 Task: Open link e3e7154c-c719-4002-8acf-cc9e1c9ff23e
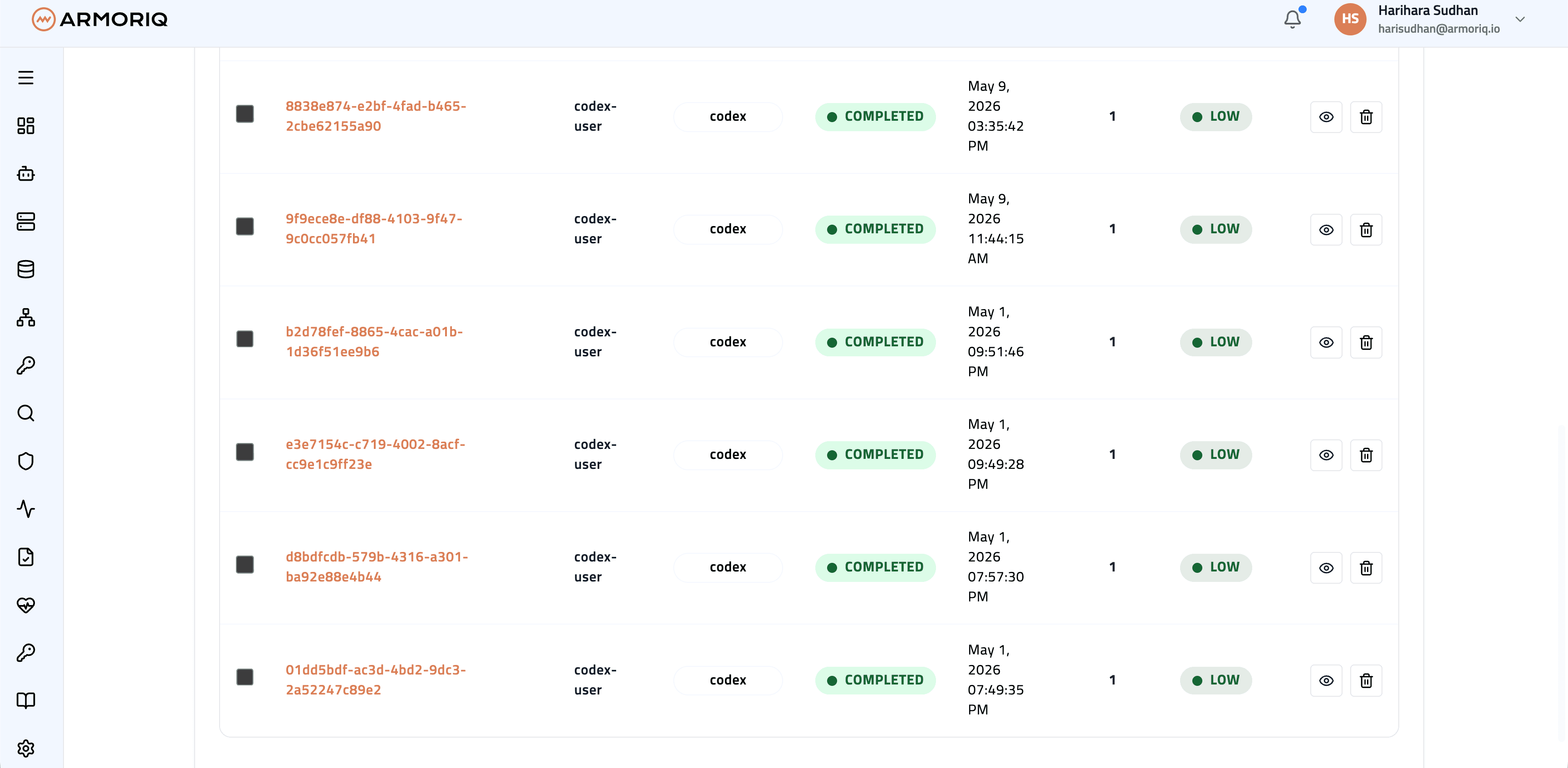point(375,454)
